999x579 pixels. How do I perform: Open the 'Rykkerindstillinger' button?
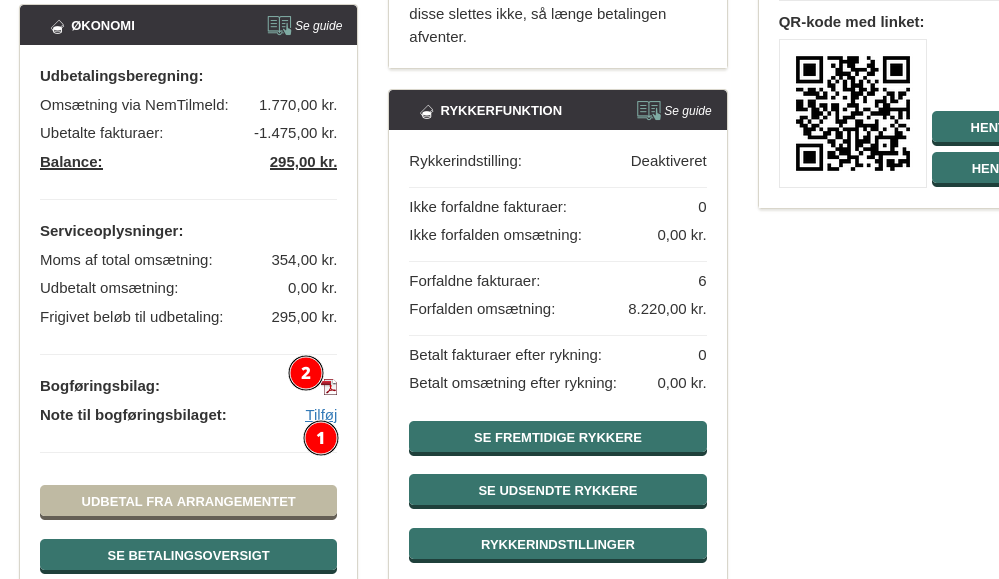point(557,544)
